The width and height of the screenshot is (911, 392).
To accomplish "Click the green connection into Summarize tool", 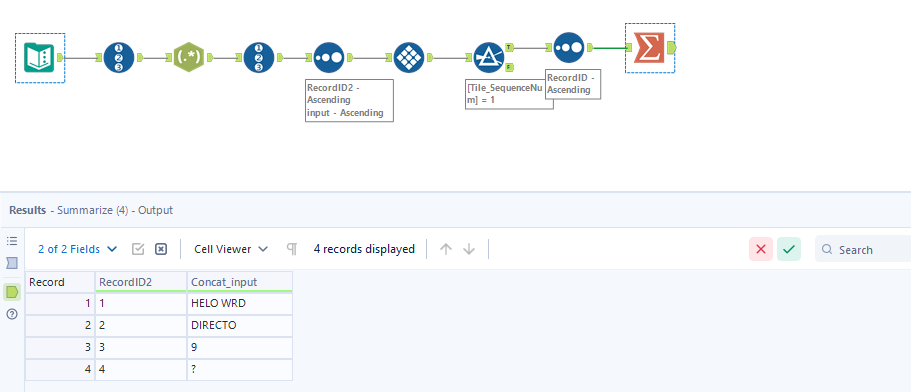I will (609, 48).
